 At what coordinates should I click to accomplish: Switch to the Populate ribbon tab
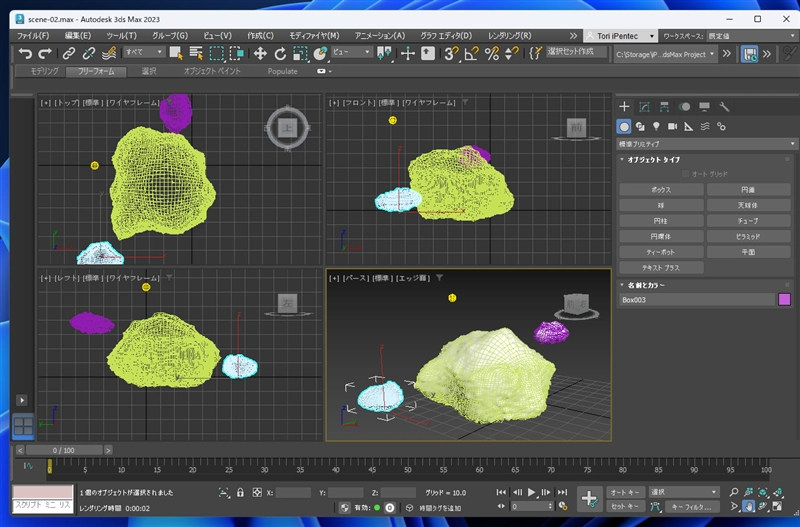click(x=282, y=71)
